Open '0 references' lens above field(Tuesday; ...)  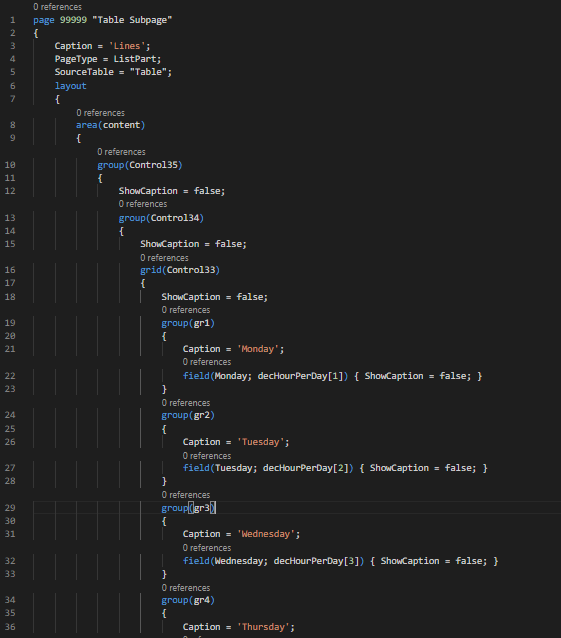click(x=207, y=456)
